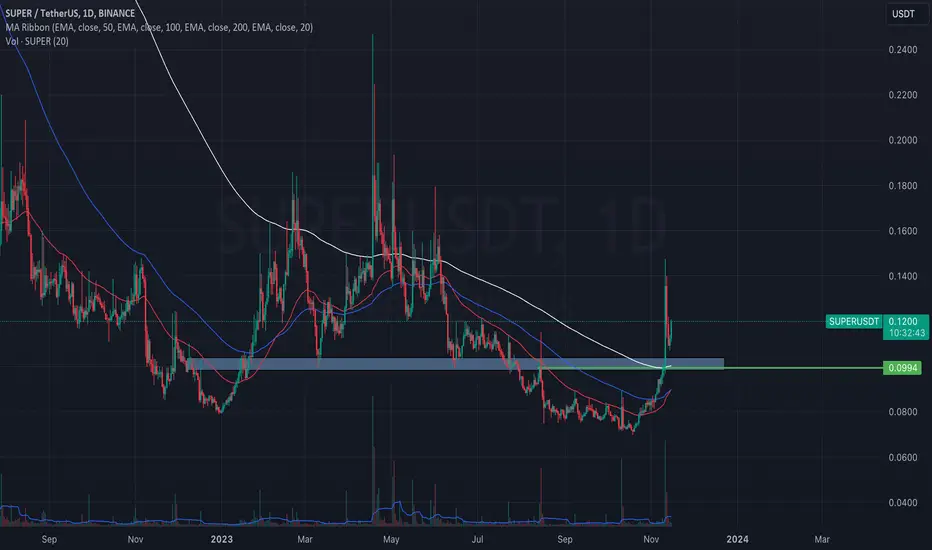Click the Nov 2023 time axis label
Screen dimensions: 932x550
point(651,539)
